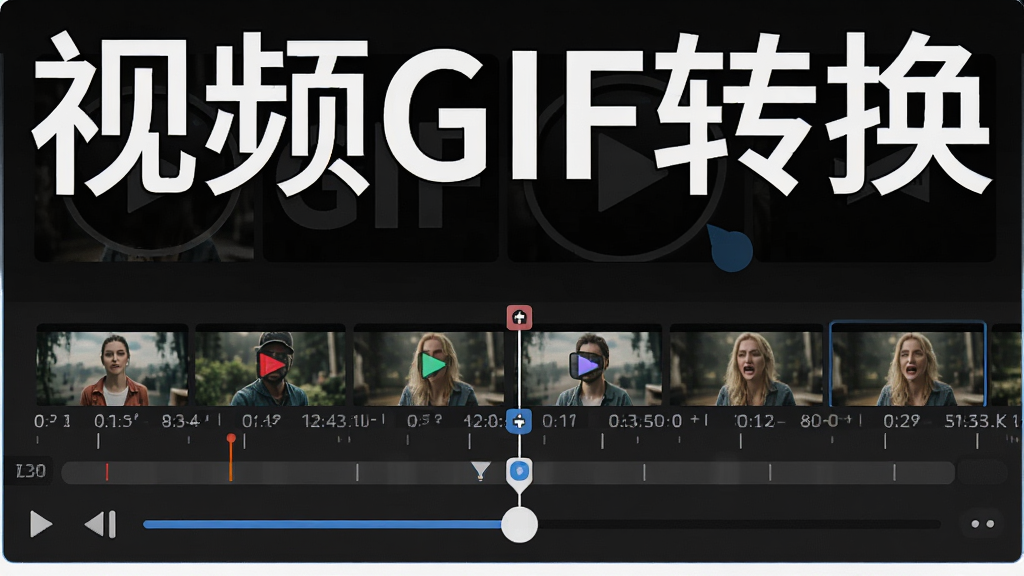Click the dark block at the track's right end
The height and width of the screenshot is (576, 1024).
tap(982, 472)
